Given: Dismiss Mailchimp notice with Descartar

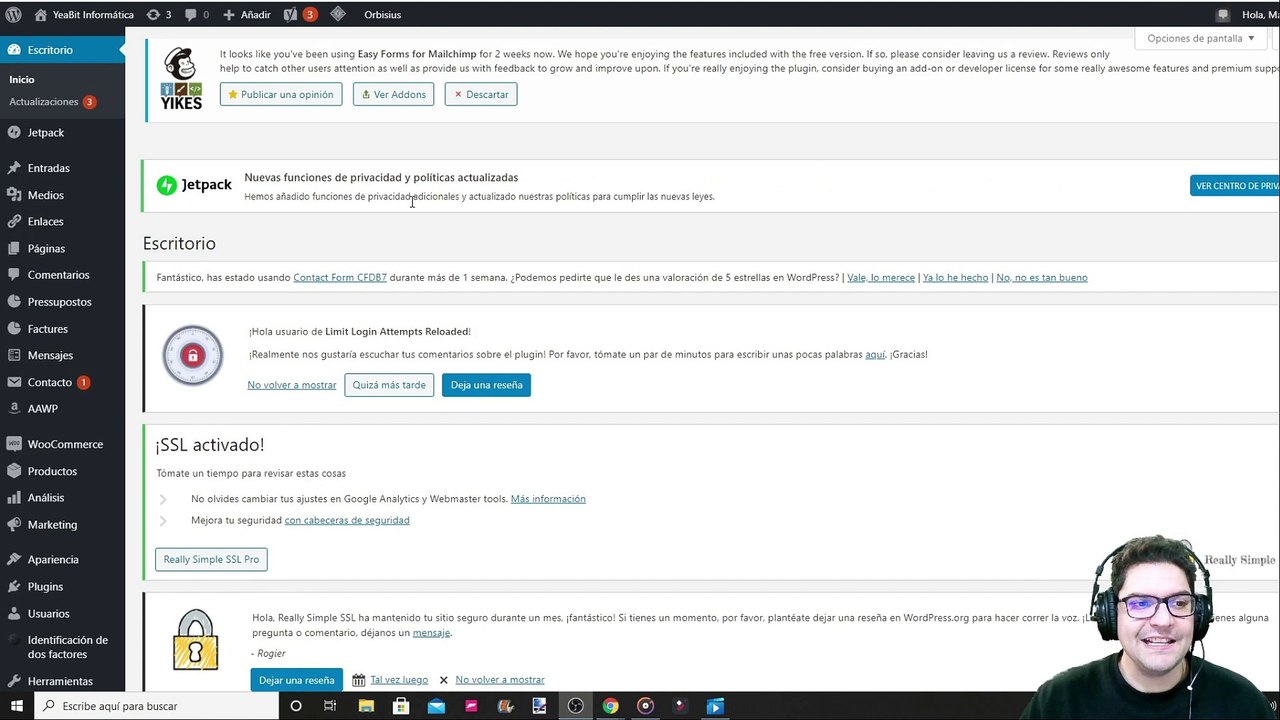Looking at the screenshot, I should click(481, 94).
